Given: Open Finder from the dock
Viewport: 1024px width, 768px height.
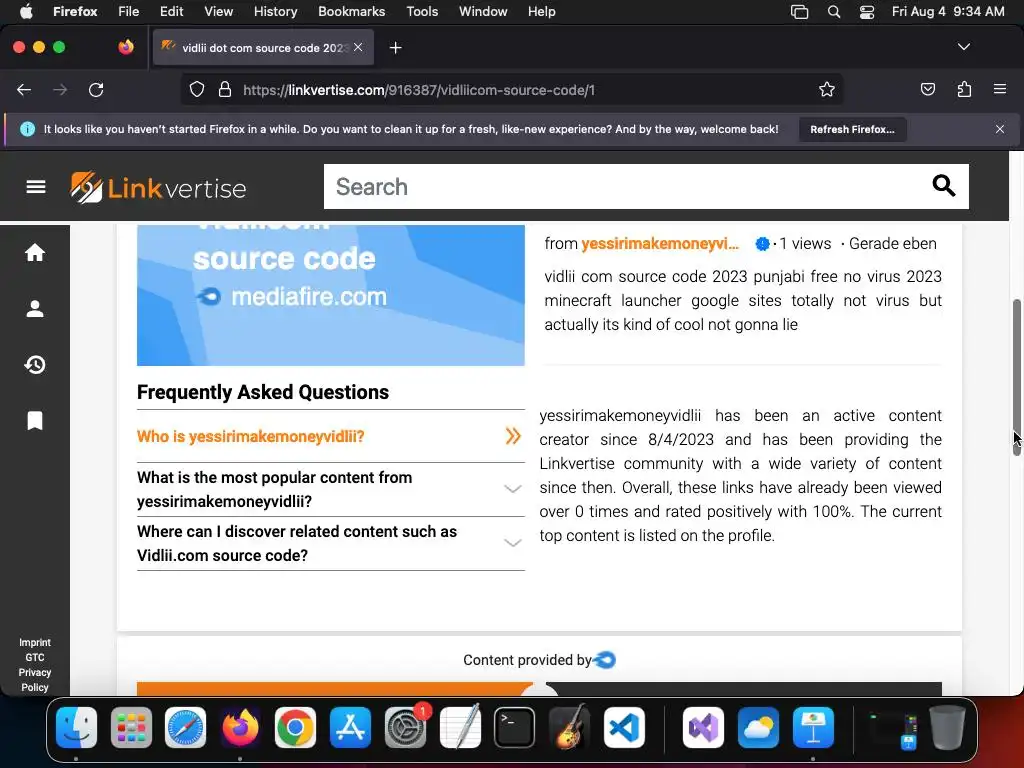Looking at the screenshot, I should pyautogui.click(x=76, y=728).
